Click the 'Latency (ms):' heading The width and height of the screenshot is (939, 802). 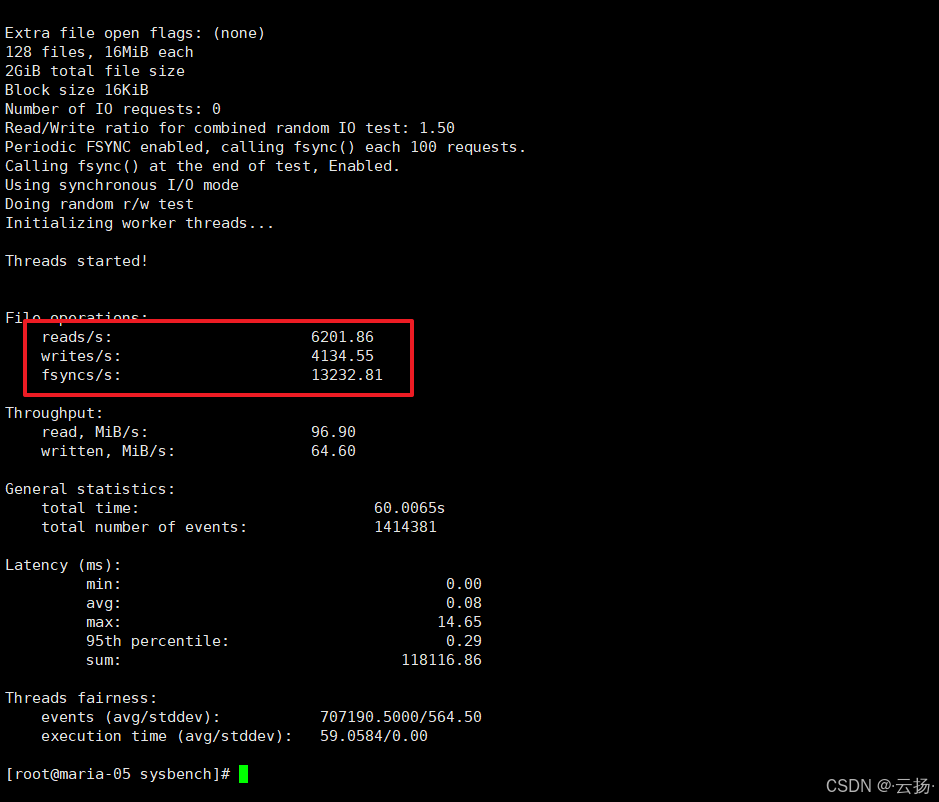click(63, 565)
